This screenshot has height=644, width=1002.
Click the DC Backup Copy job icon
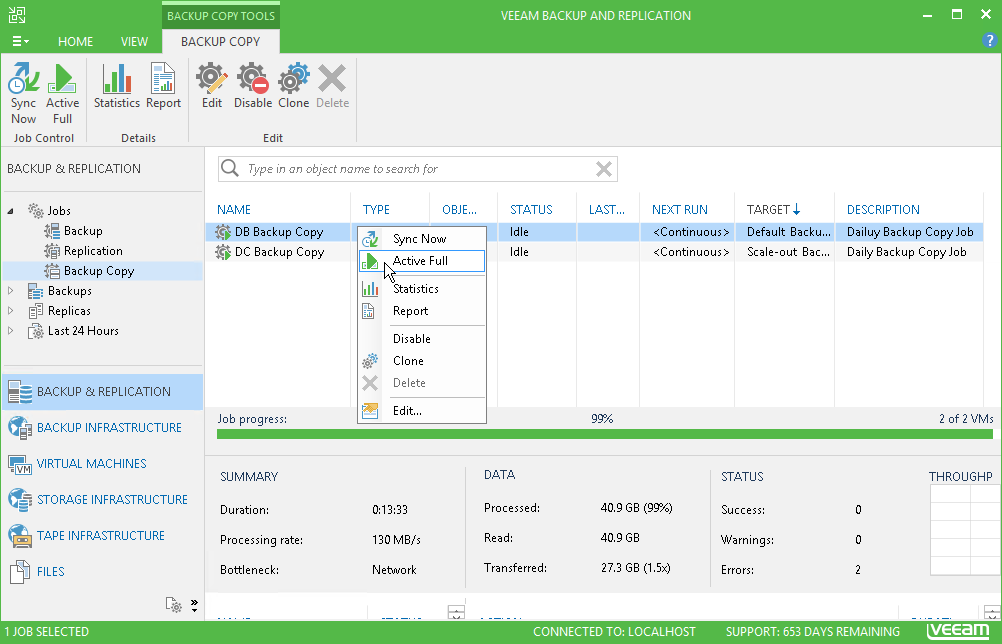[223, 252]
